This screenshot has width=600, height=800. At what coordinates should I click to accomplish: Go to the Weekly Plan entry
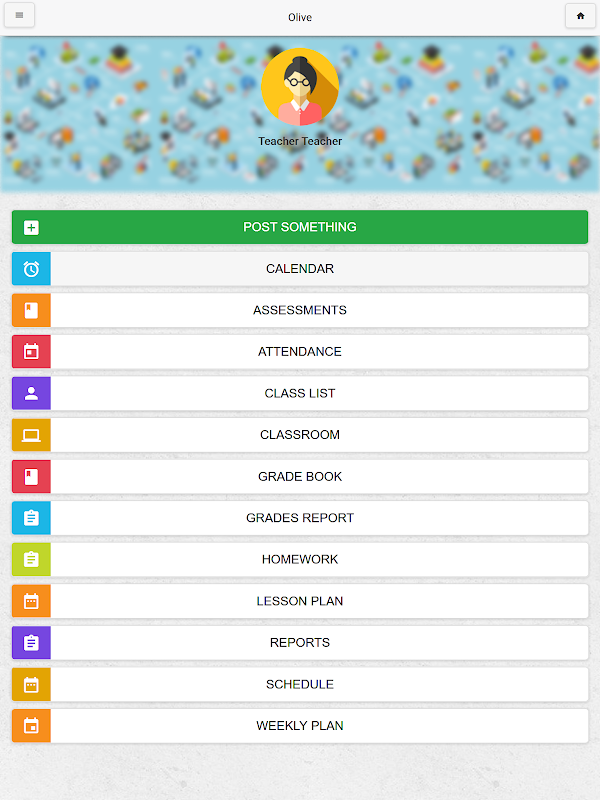click(300, 726)
